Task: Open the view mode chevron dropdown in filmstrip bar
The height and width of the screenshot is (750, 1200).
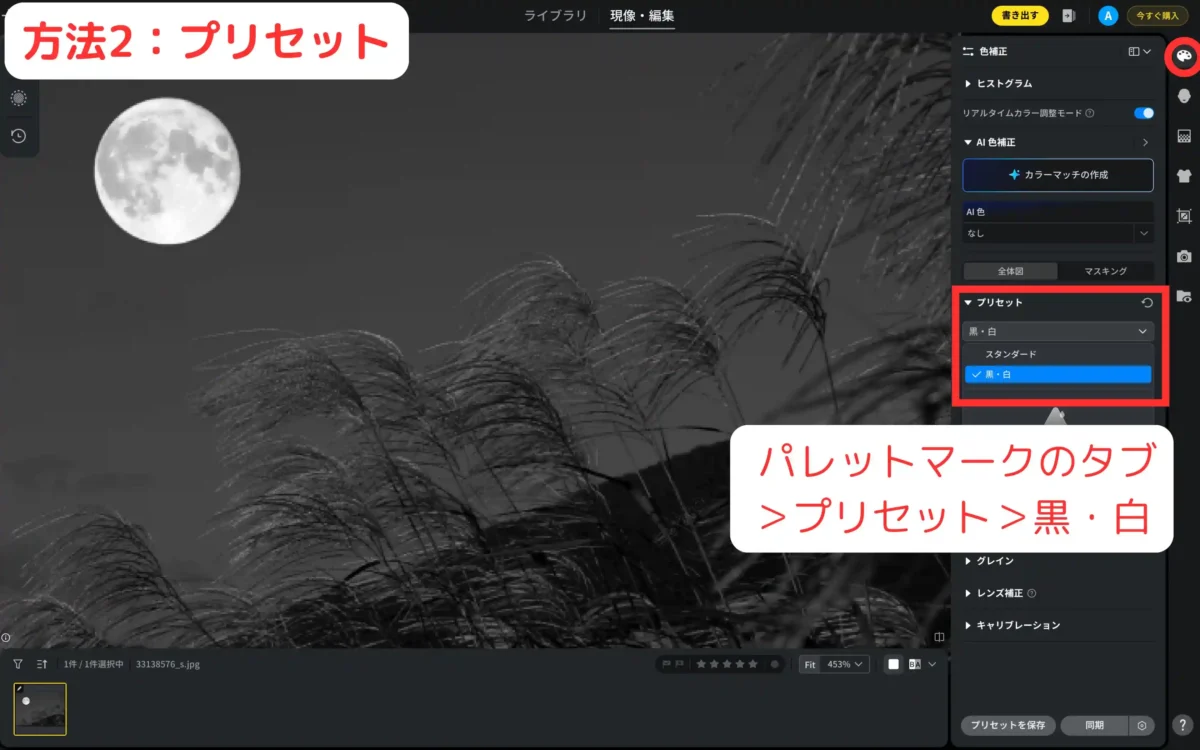Action: pyautogui.click(x=932, y=664)
